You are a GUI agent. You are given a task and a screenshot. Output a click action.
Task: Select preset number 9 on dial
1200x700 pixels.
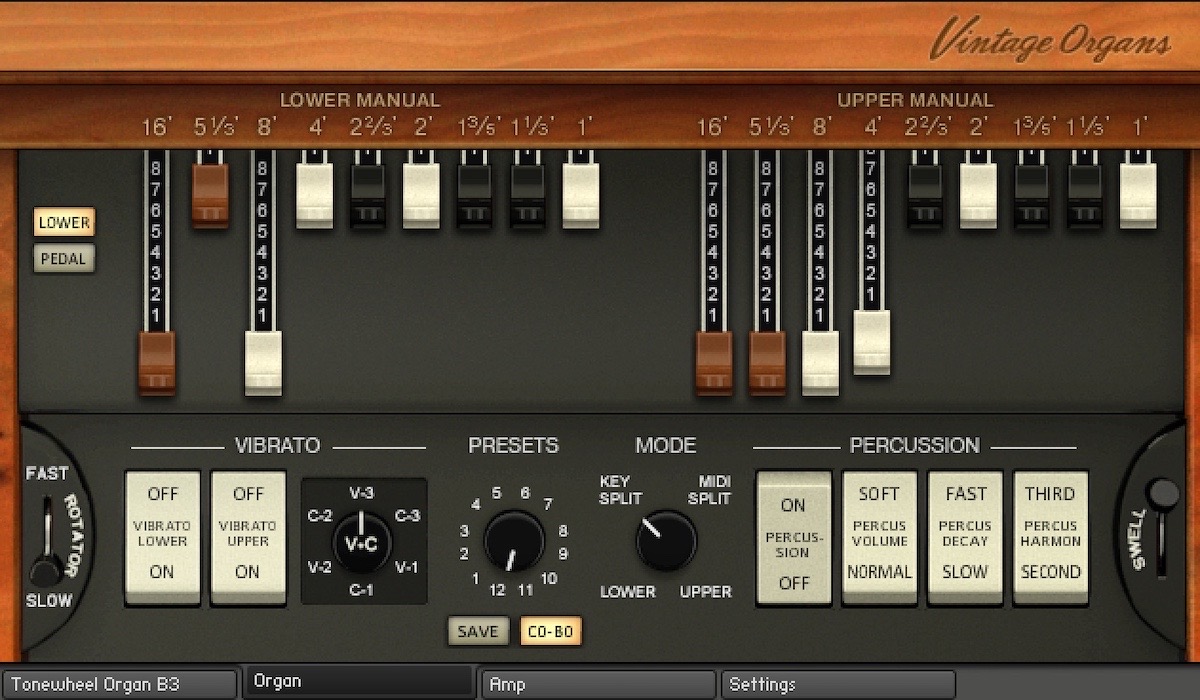[x=563, y=553]
